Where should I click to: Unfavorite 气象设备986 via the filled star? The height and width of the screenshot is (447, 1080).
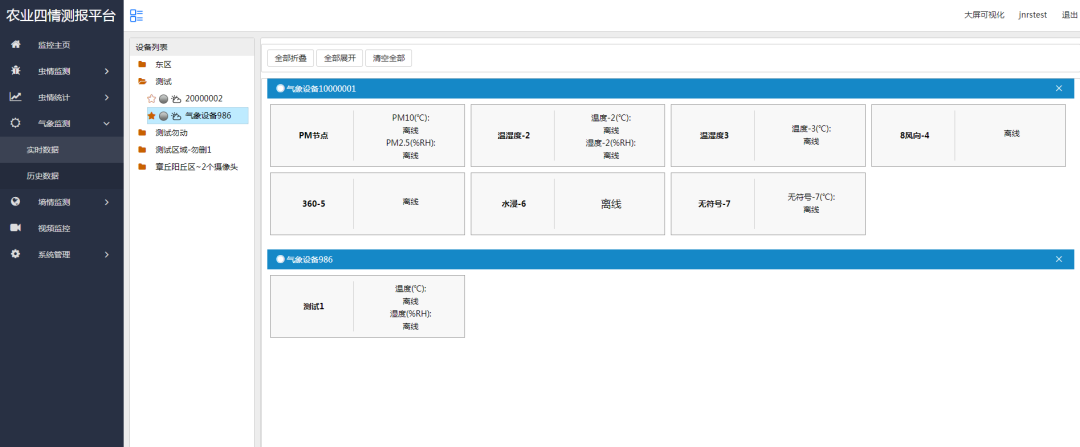[x=152, y=116]
